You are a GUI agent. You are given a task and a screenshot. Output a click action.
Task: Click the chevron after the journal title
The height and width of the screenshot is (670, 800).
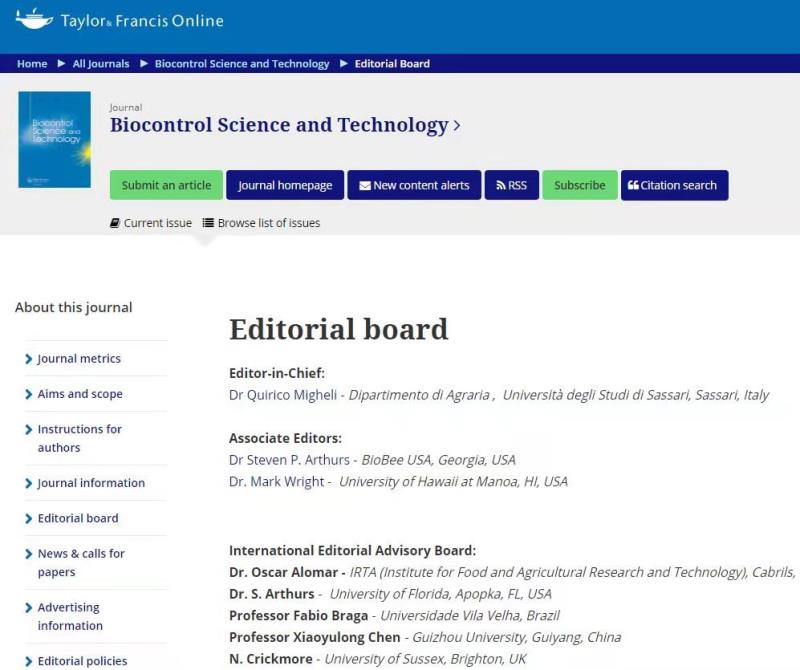457,126
